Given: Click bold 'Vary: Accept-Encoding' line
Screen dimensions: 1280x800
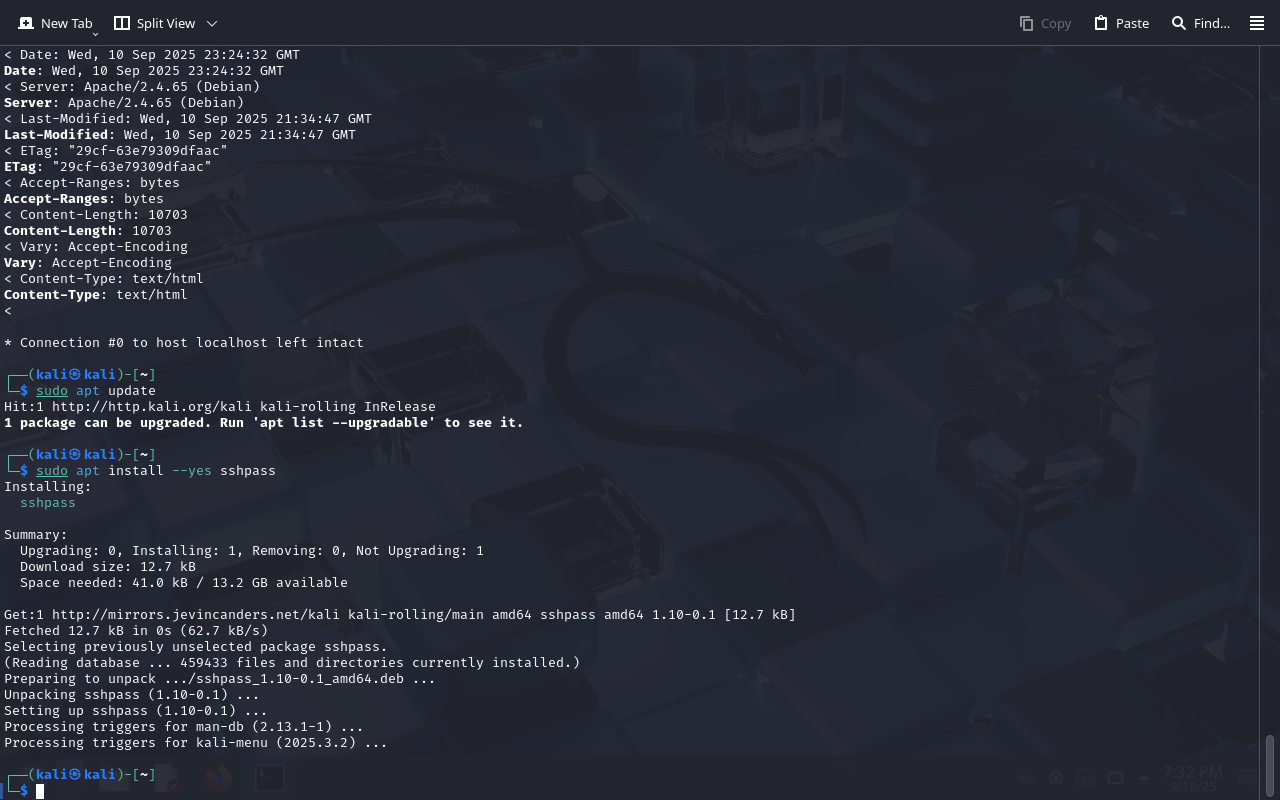Looking at the screenshot, I should coord(88,263).
